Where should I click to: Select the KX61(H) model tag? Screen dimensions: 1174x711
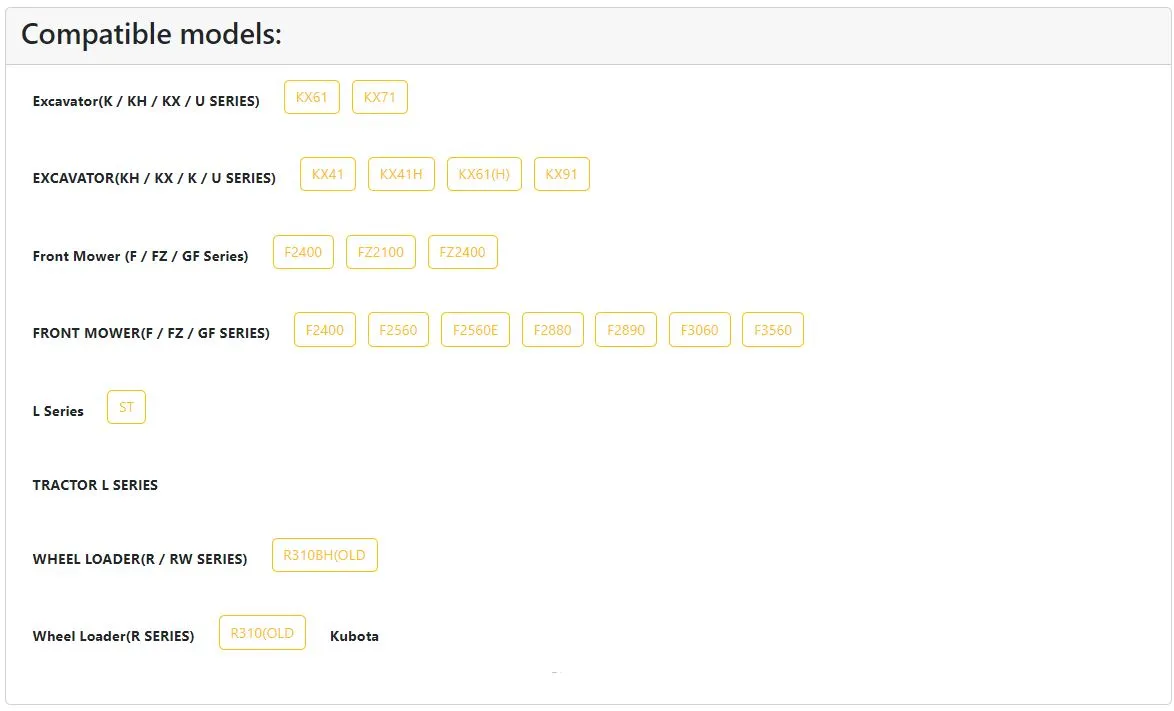[484, 174]
